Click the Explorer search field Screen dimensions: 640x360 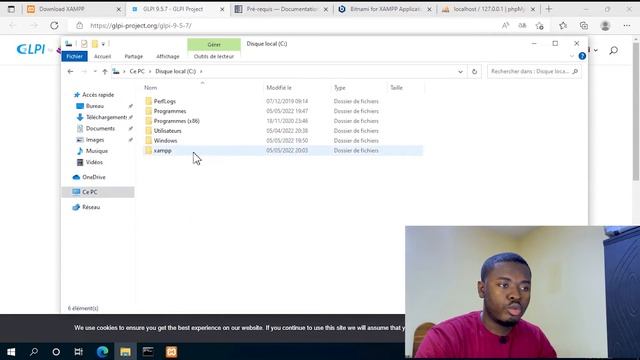click(534, 71)
